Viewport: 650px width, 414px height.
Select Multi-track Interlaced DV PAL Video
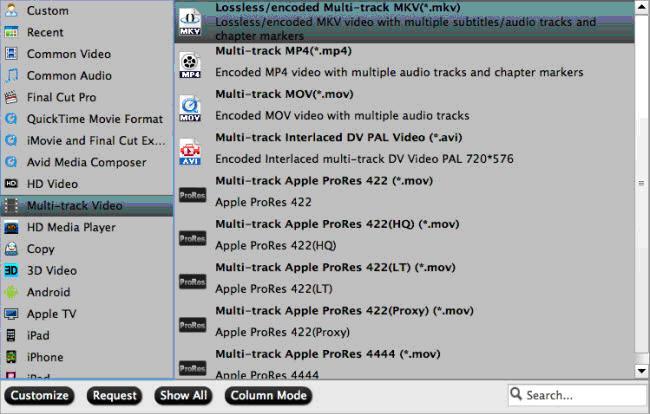404,151
